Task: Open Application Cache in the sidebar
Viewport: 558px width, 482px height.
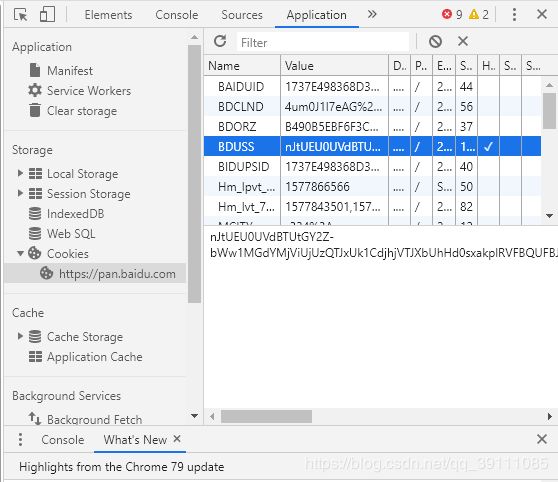Action: tap(94, 357)
